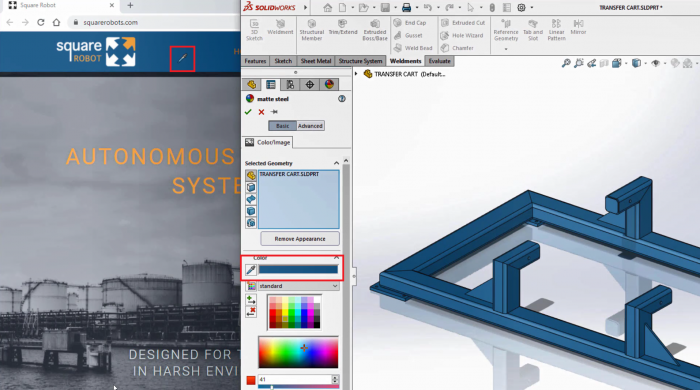Toggle the Select Surfaces filter
This screenshot has height=390, width=700.
(x=251, y=199)
